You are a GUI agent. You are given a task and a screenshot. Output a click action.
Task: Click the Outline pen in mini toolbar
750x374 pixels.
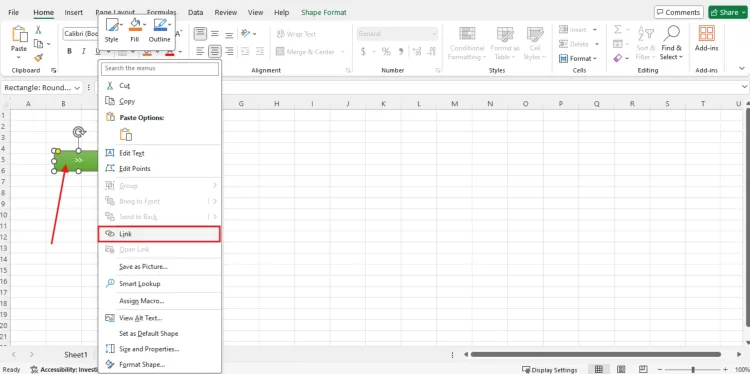pyautogui.click(x=159, y=30)
